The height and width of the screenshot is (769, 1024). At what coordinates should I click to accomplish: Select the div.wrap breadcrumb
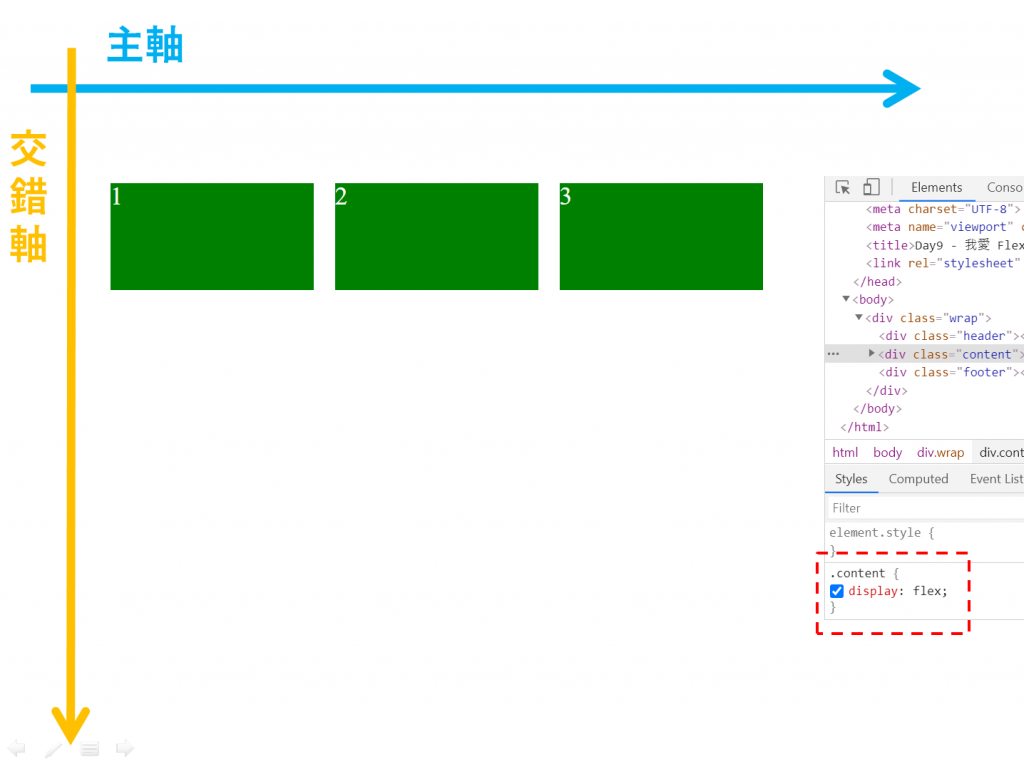click(940, 452)
